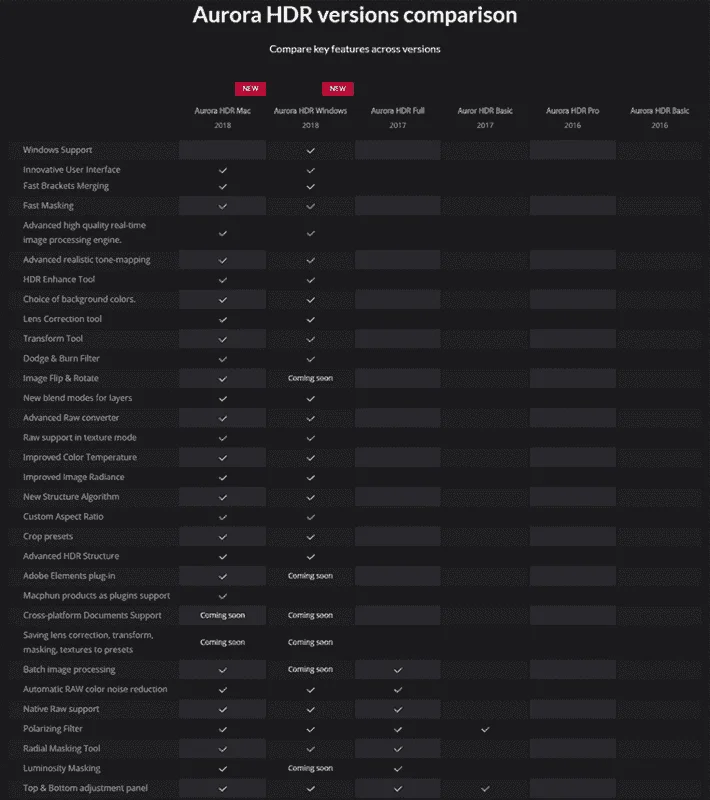This screenshot has width=710, height=800.
Task: Click Top & Bottom adjustment panel checkmark under Basic 2017
Action: [x=485, y=789]
